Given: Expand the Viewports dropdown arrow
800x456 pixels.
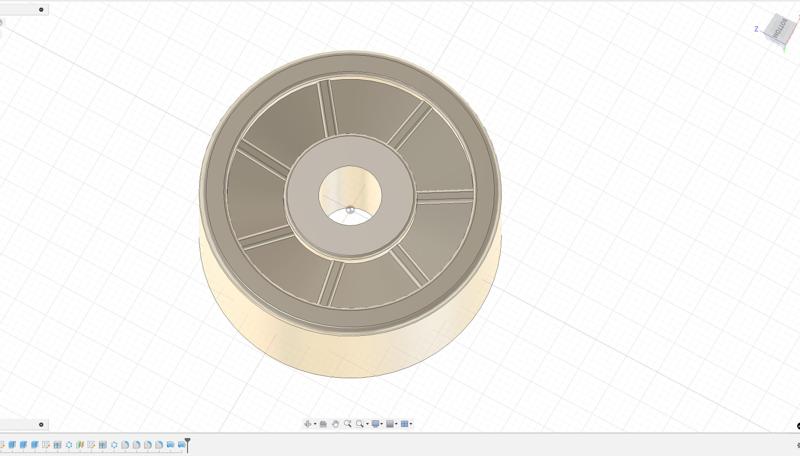Looking at the screenshot, I should [x=411, y=424].
